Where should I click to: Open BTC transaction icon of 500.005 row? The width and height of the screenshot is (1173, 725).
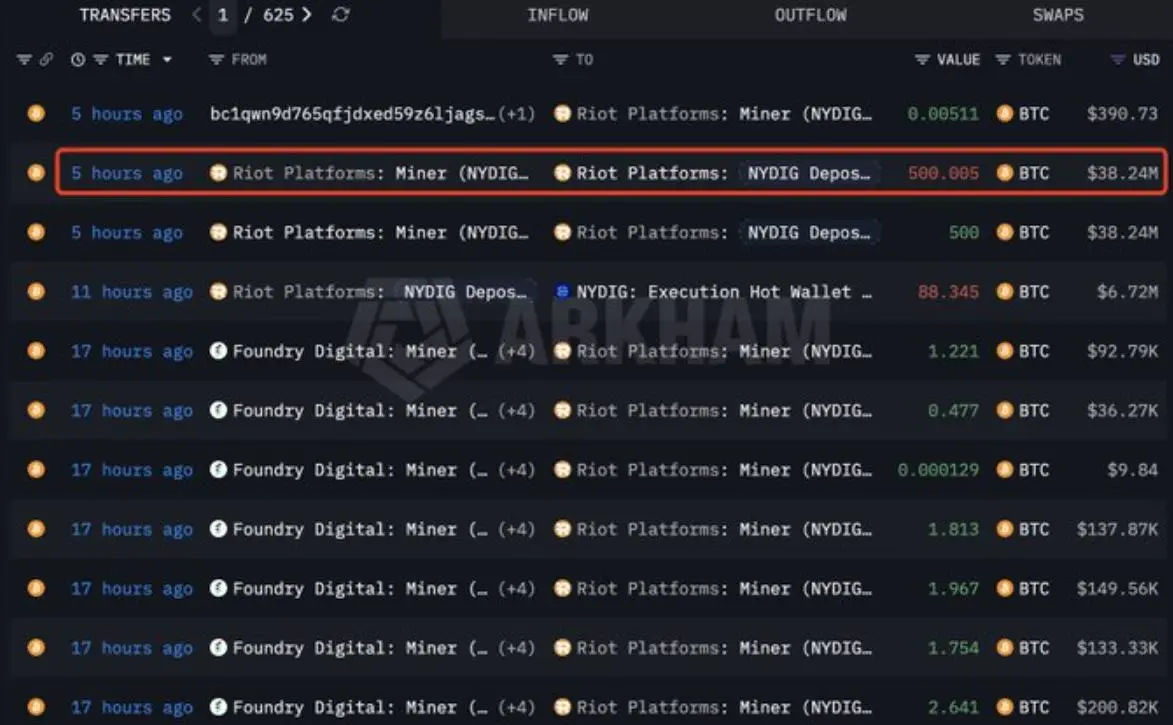[36, 173]
